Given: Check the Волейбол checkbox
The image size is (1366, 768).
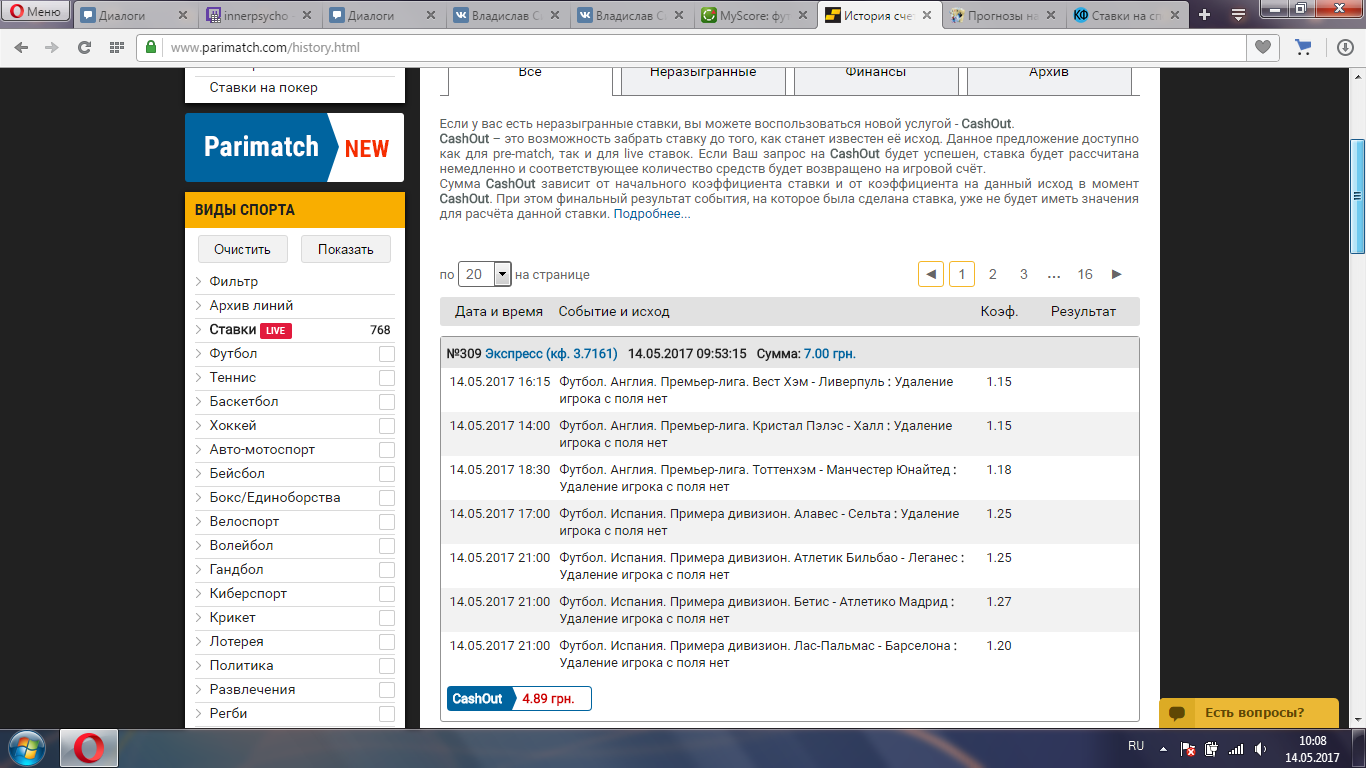Looking at the screenshot, I should pos(387,546).
